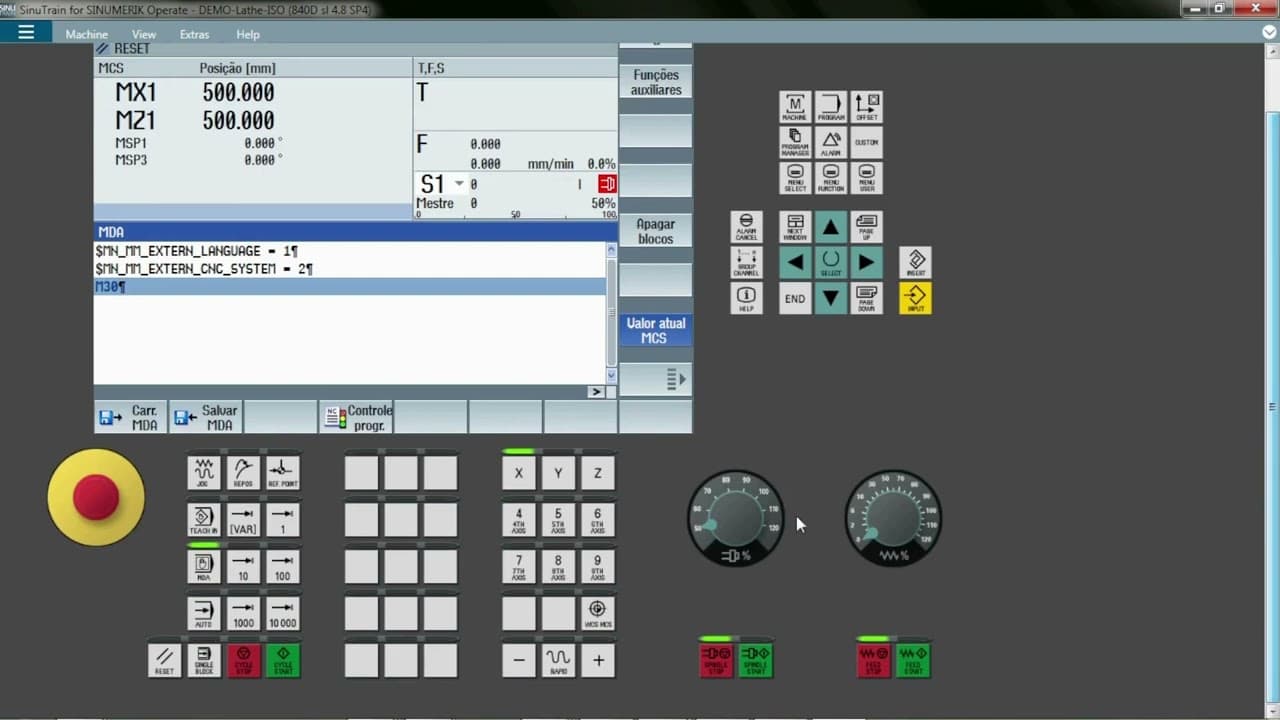Hit the RESET key on the panel
The height and width of the screenshot is (720, 1280).
(x=165, y=661)
